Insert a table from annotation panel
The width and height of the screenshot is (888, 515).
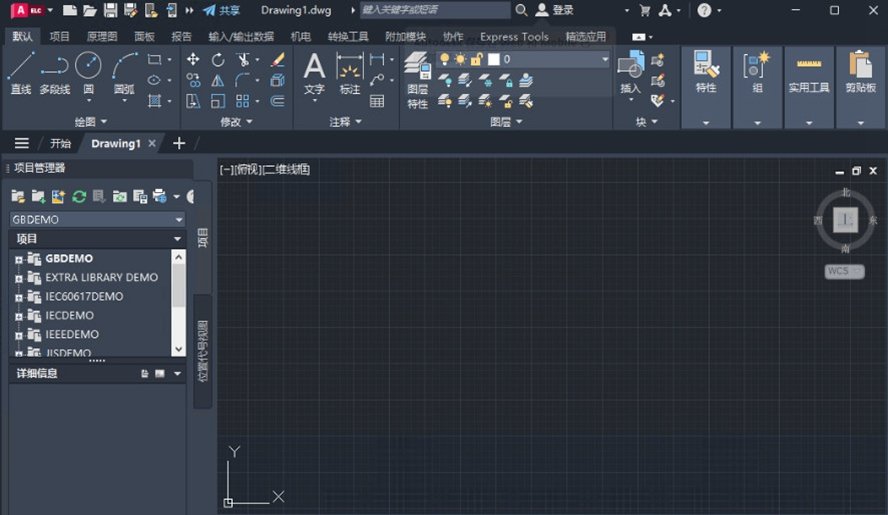[377, 101]
